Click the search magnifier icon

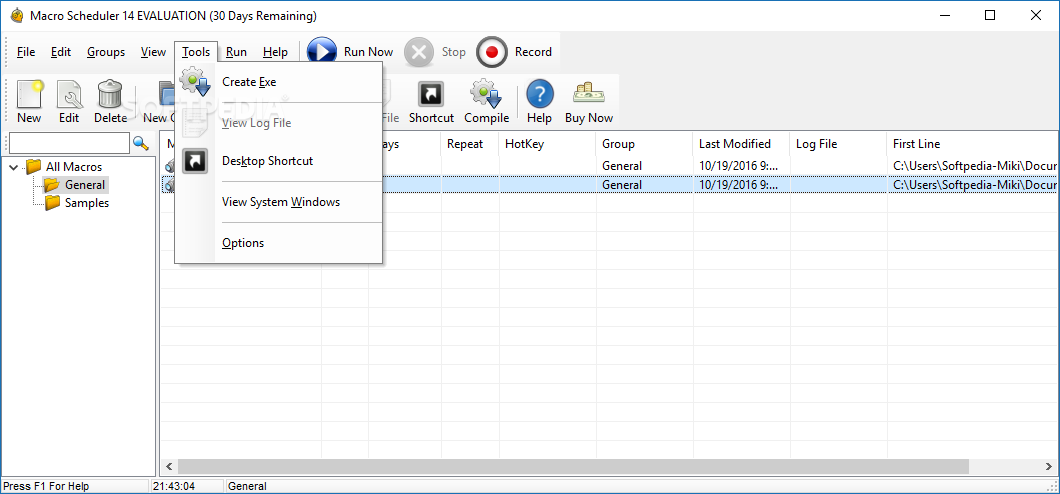click(141, 143)
